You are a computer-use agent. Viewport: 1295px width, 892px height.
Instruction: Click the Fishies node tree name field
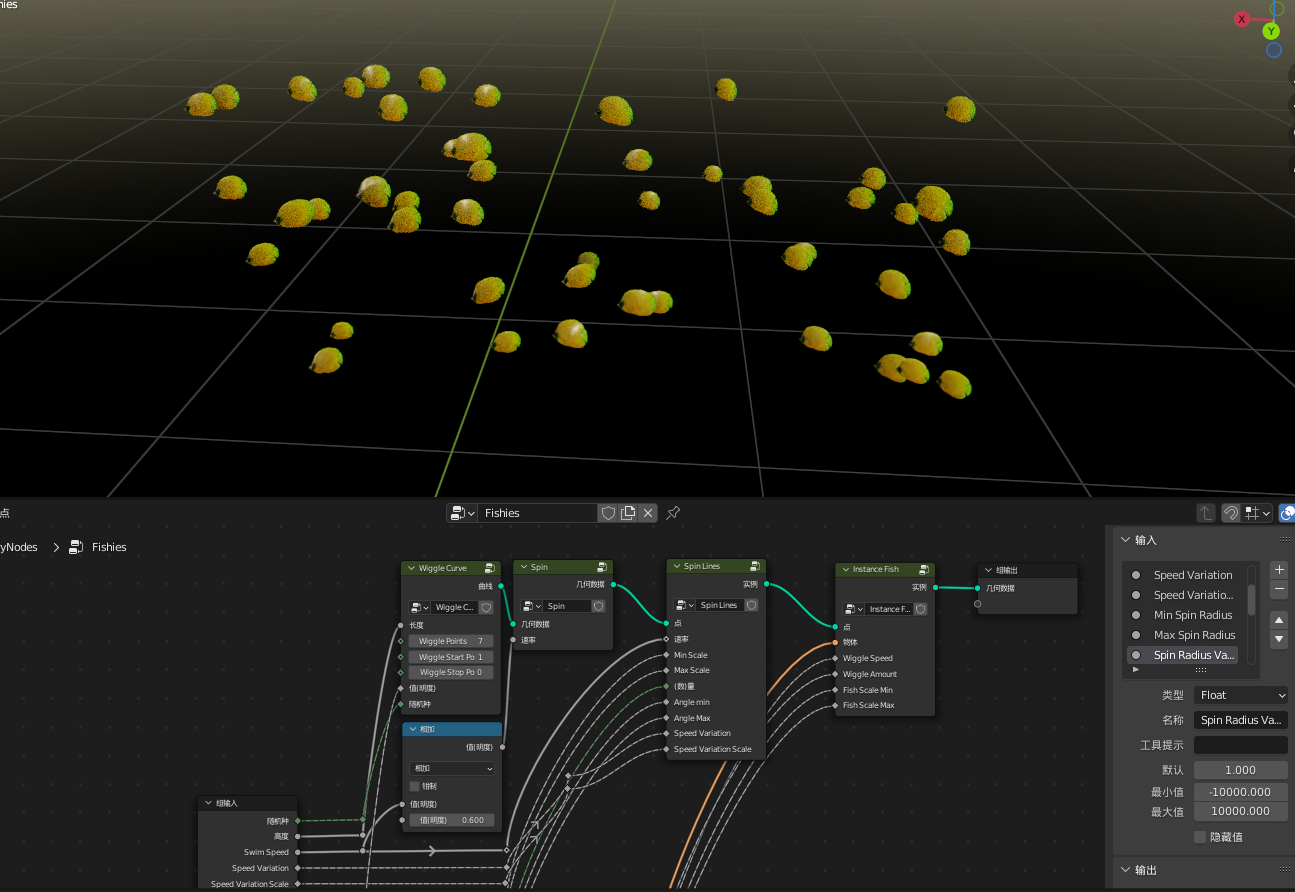pyautogui.click(x=538, y=513)
